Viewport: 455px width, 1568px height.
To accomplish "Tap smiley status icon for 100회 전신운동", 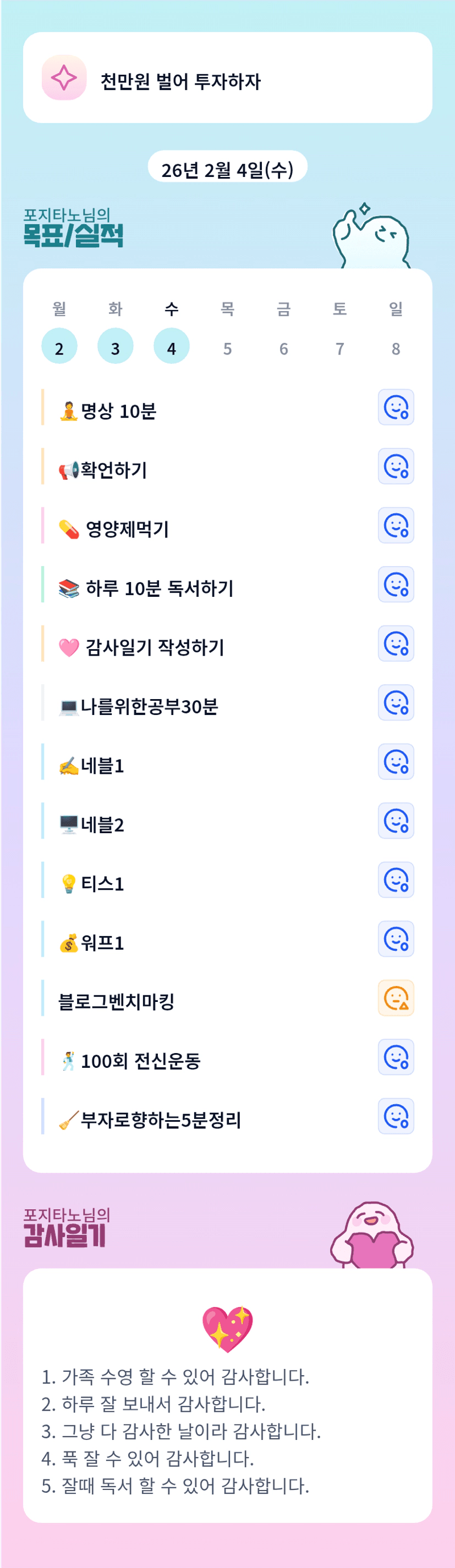I will coord(396,1057).
